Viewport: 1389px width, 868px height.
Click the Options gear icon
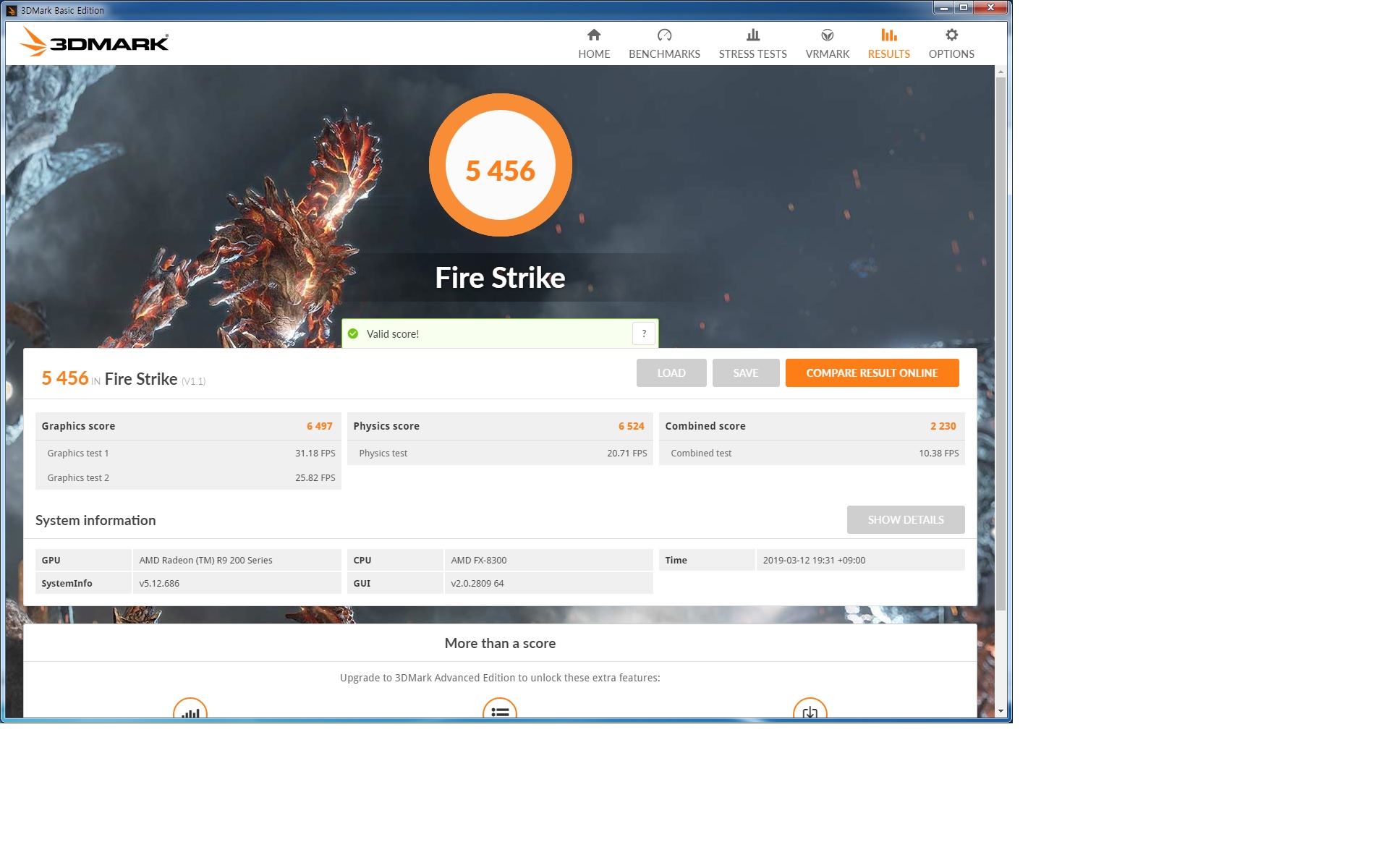point(951,35)
